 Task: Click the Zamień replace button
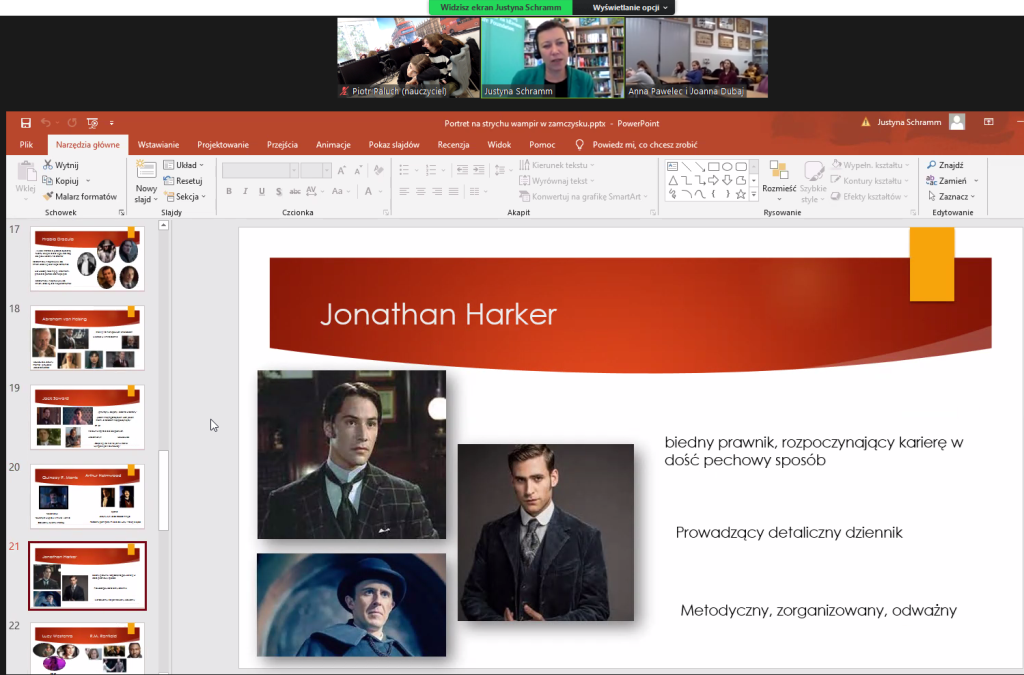[x=952, y=181]
